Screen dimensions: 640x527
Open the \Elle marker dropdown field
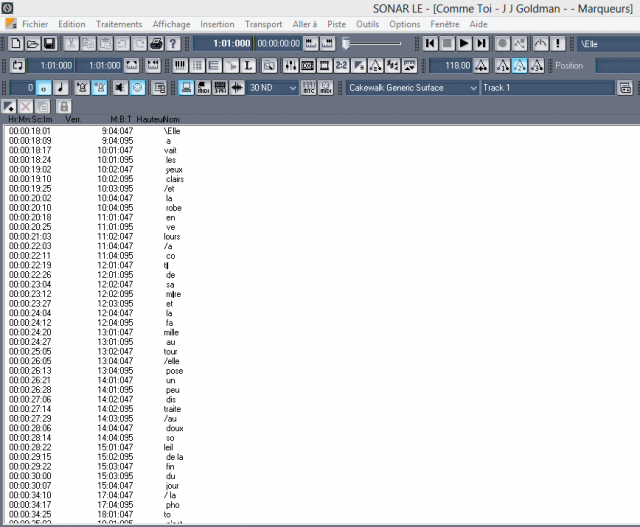[608, 44]
